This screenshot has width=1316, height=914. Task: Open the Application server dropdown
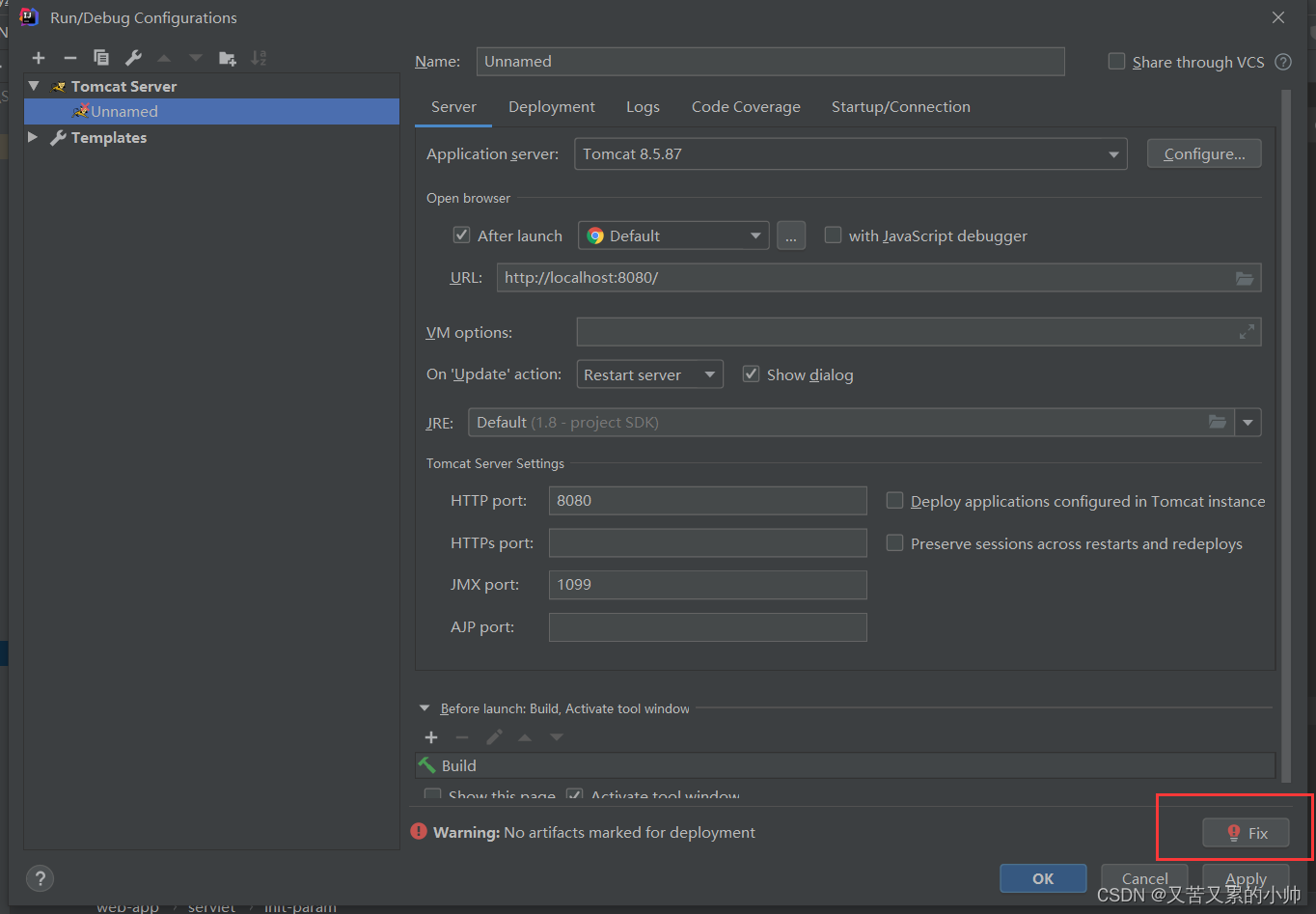850,154
